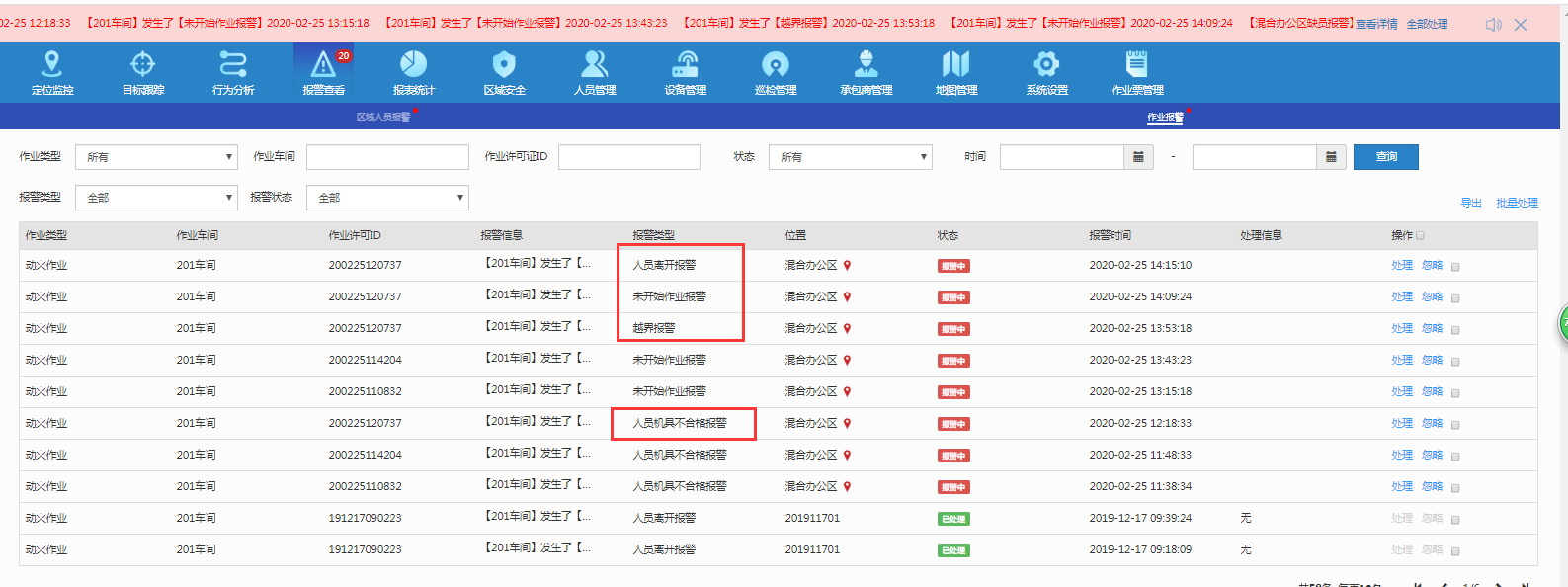Open the 报警类型 dropdown list
The height and width of the screenshot is (587, 1568).
[156, 198]
